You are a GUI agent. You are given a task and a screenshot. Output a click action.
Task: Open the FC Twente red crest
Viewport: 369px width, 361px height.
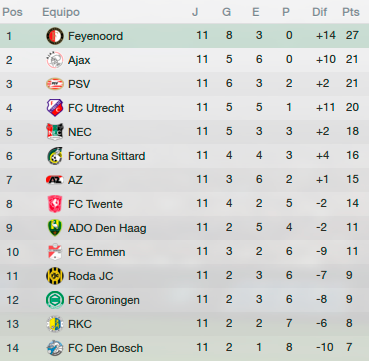(x=55, y=204)
